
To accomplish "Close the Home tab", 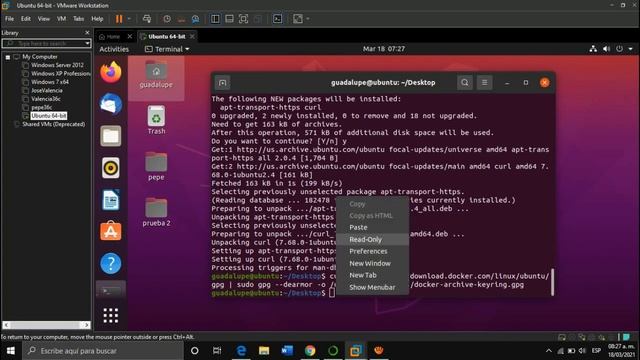I will pyautogui.click(x=130, y=36).
